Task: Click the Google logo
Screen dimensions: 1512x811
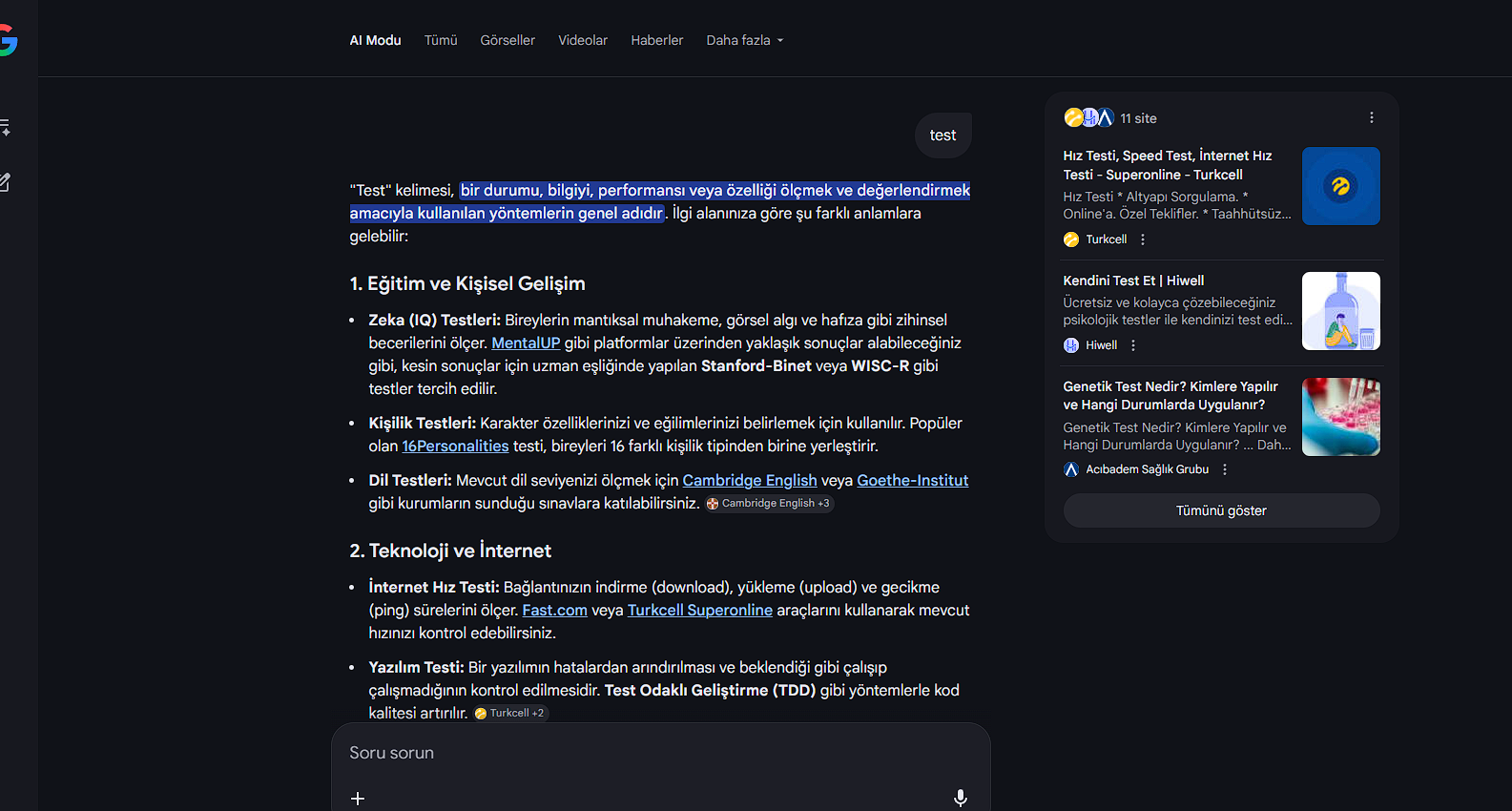Action: [8, 40]
